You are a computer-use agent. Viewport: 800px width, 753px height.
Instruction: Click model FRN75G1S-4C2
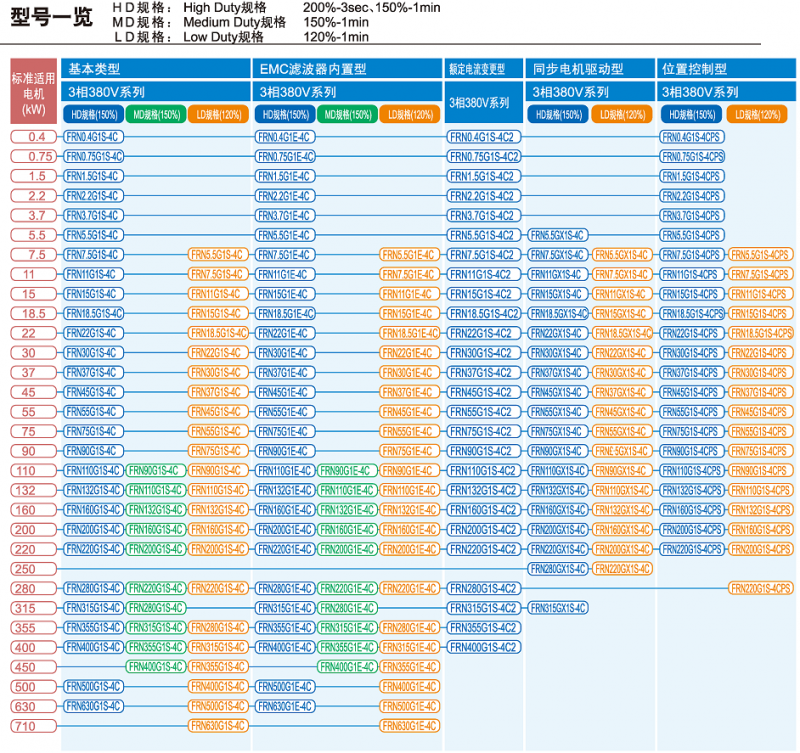[484, 432]
